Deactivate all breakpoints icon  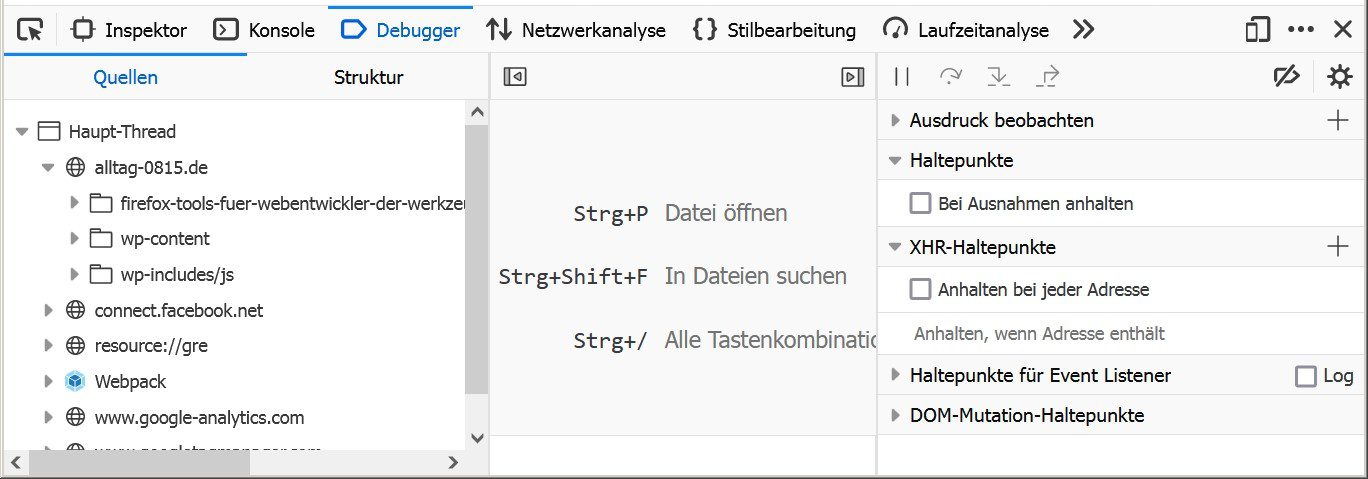(x=1286, y=77)
